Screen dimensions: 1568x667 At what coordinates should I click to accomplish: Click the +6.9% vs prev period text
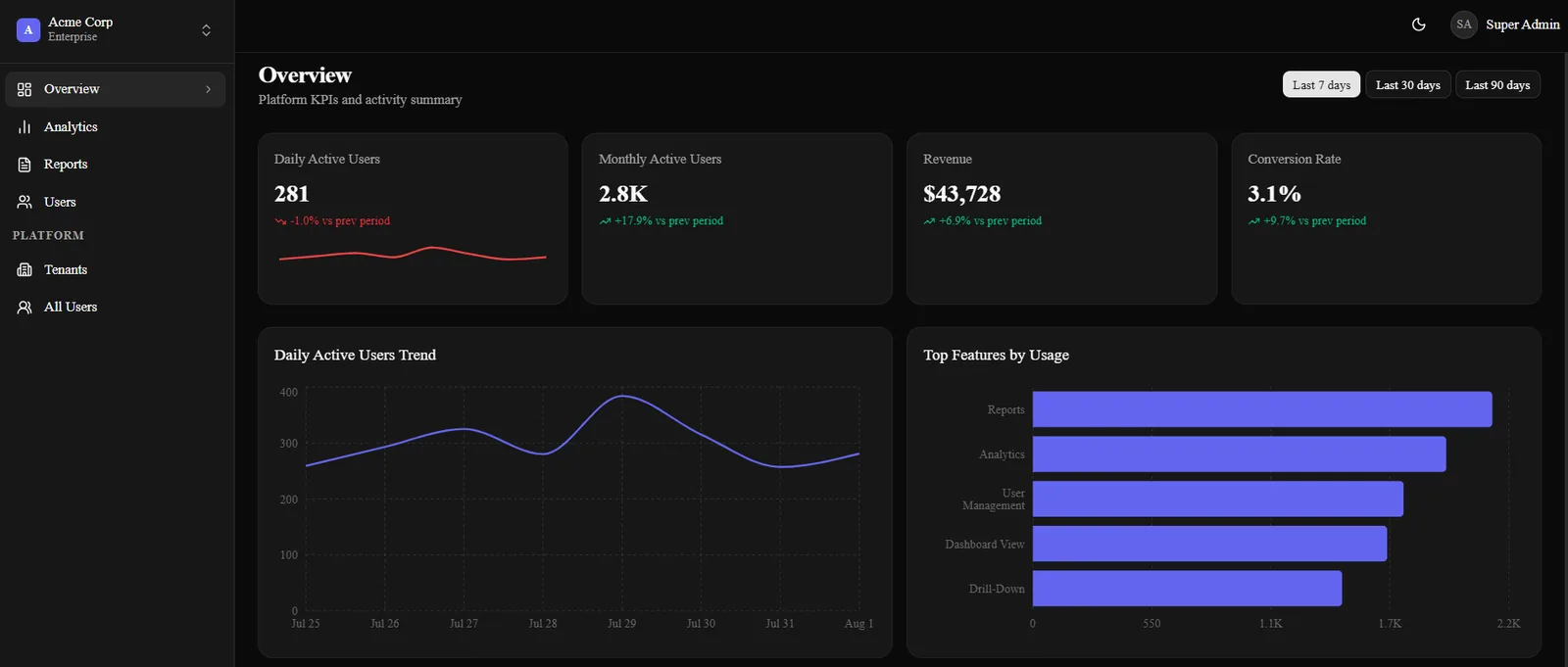click(990, 221)
